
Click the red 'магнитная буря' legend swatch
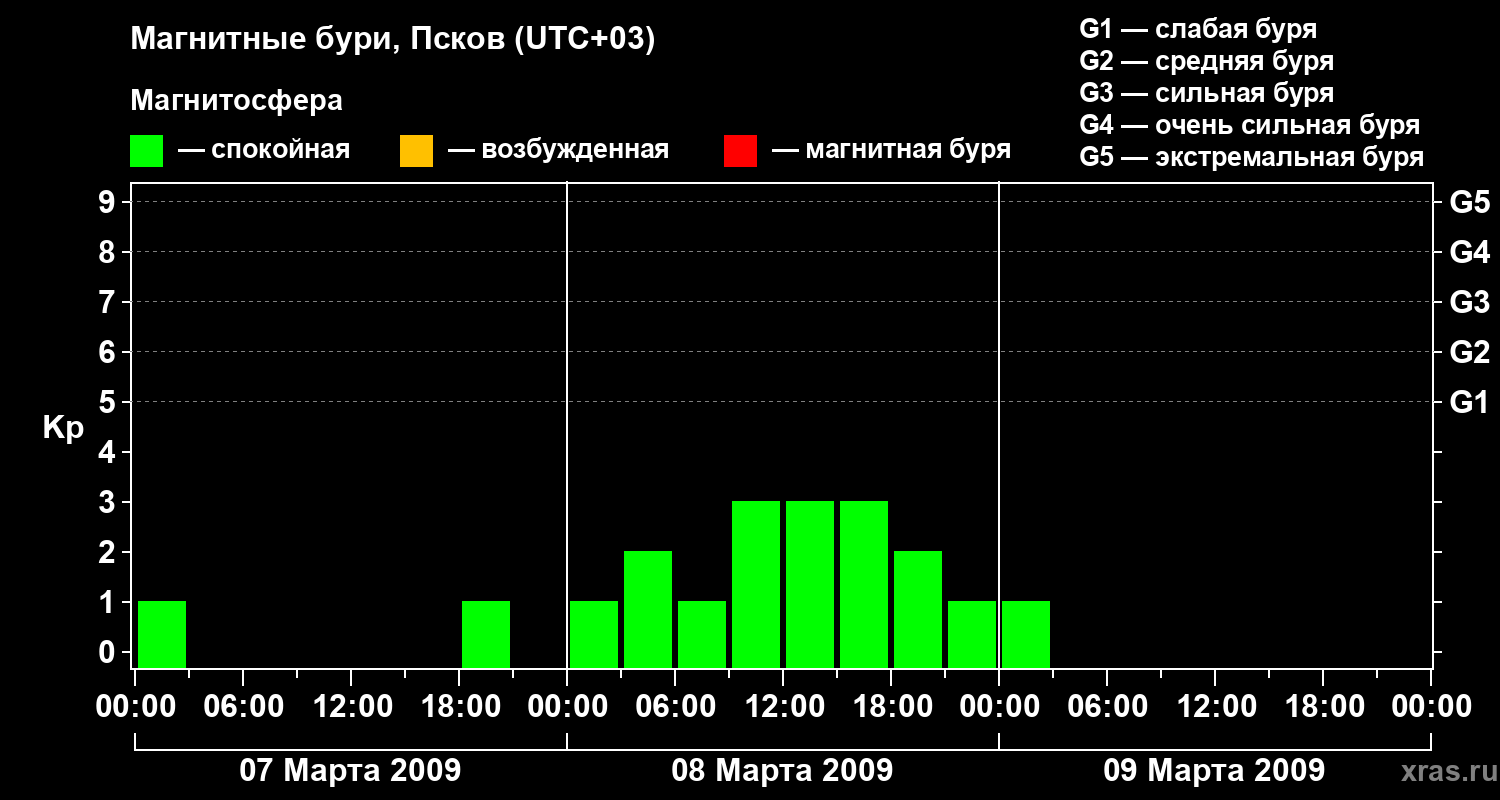(x=740, y=151)
